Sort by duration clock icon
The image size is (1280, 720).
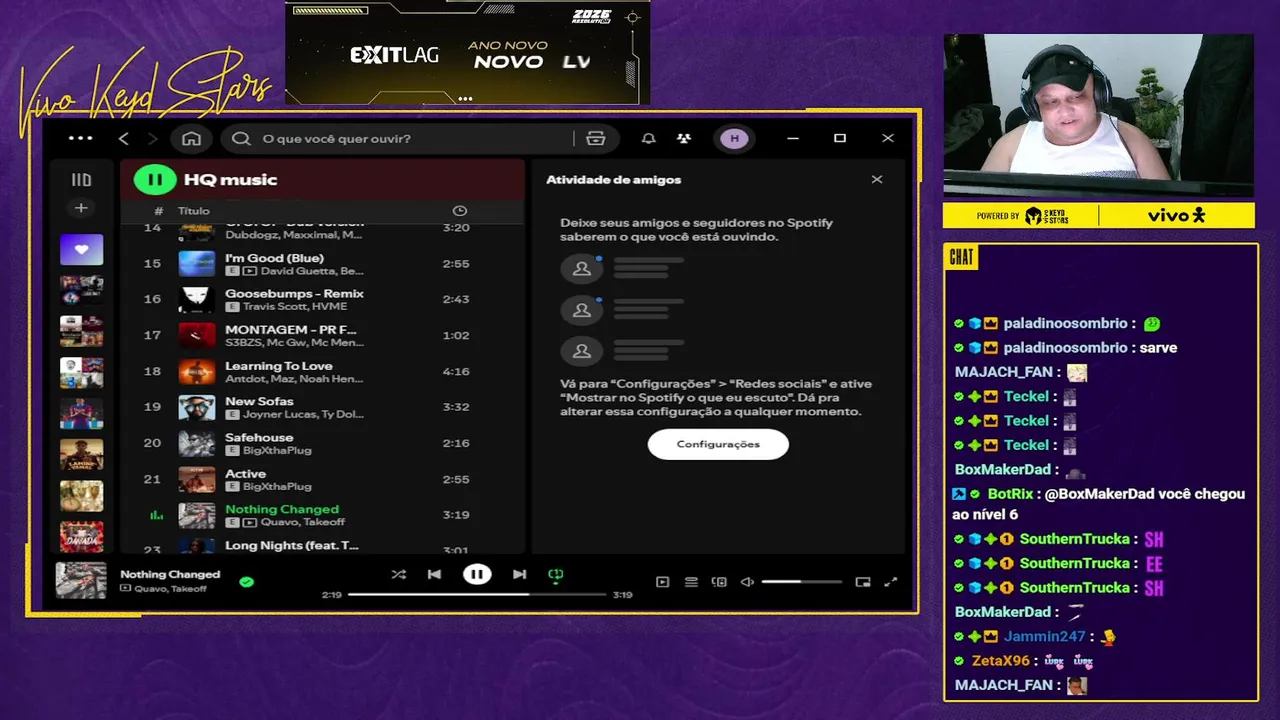pos(459,211)
